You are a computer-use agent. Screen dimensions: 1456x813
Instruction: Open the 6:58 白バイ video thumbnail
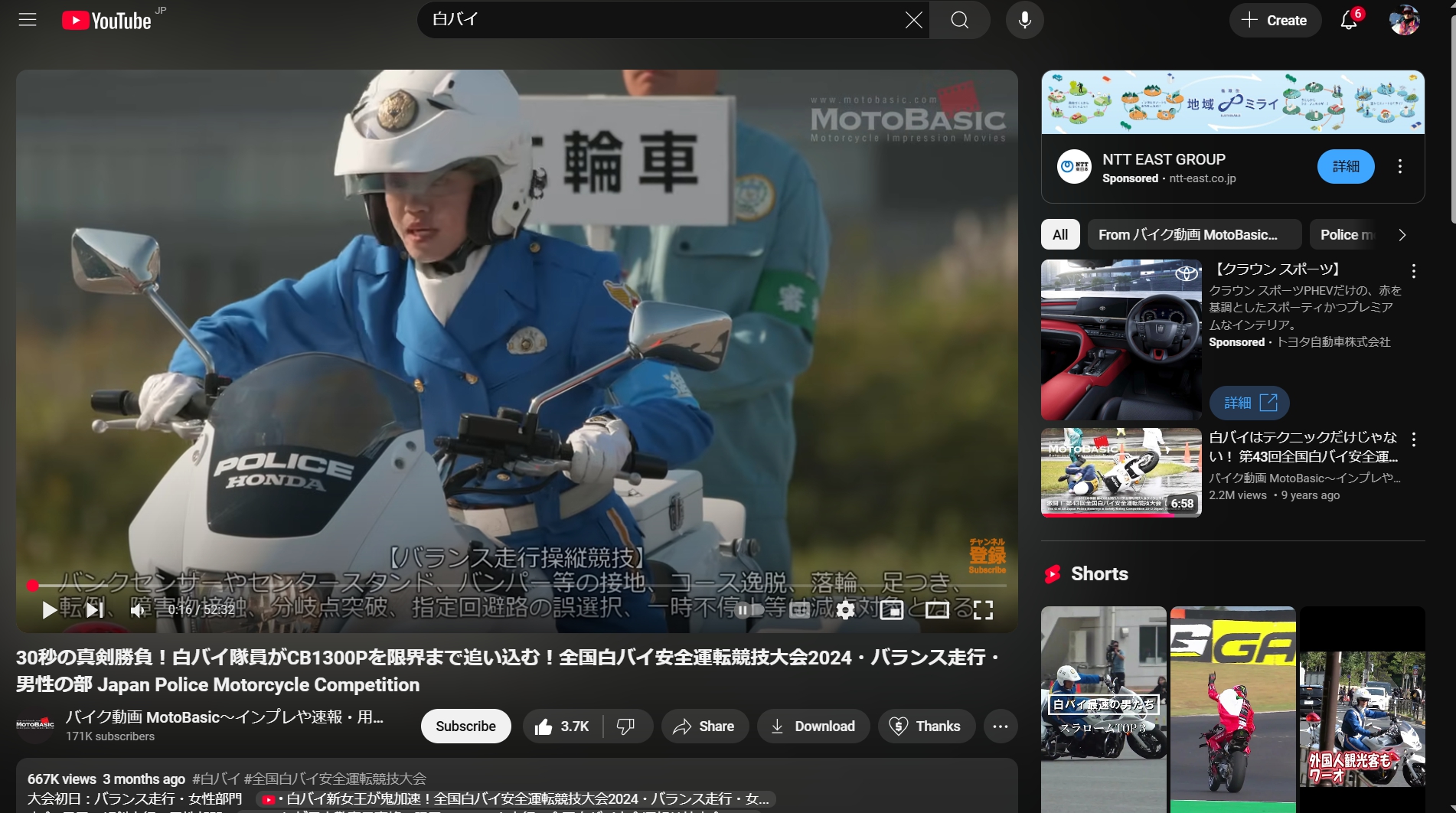(x=1121, y=472)
